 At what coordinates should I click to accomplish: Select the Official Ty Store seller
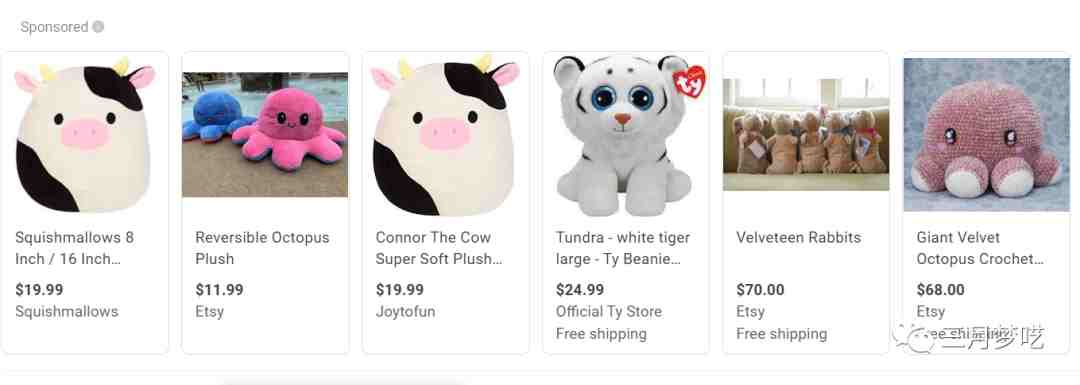tap(609, 312)
